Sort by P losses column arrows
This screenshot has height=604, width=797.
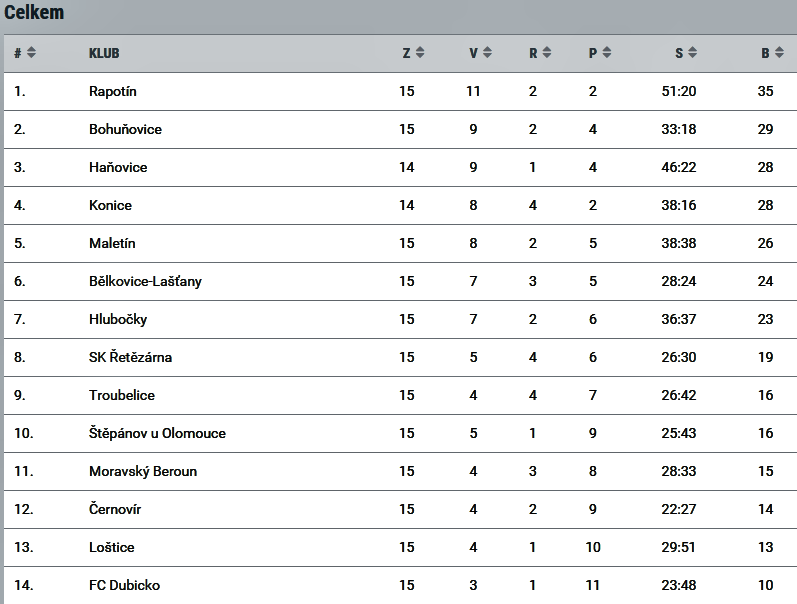pyautogui.click(x=606, y=52)
